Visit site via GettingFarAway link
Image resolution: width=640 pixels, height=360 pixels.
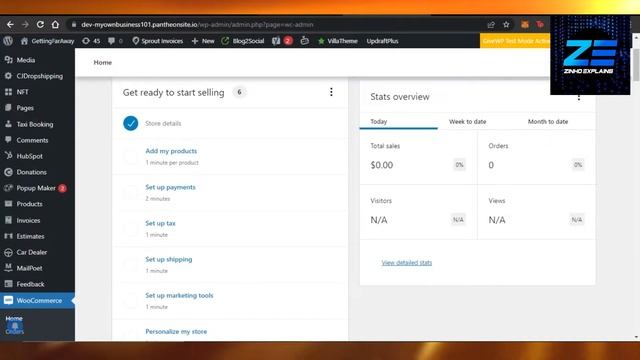(48, 41)
